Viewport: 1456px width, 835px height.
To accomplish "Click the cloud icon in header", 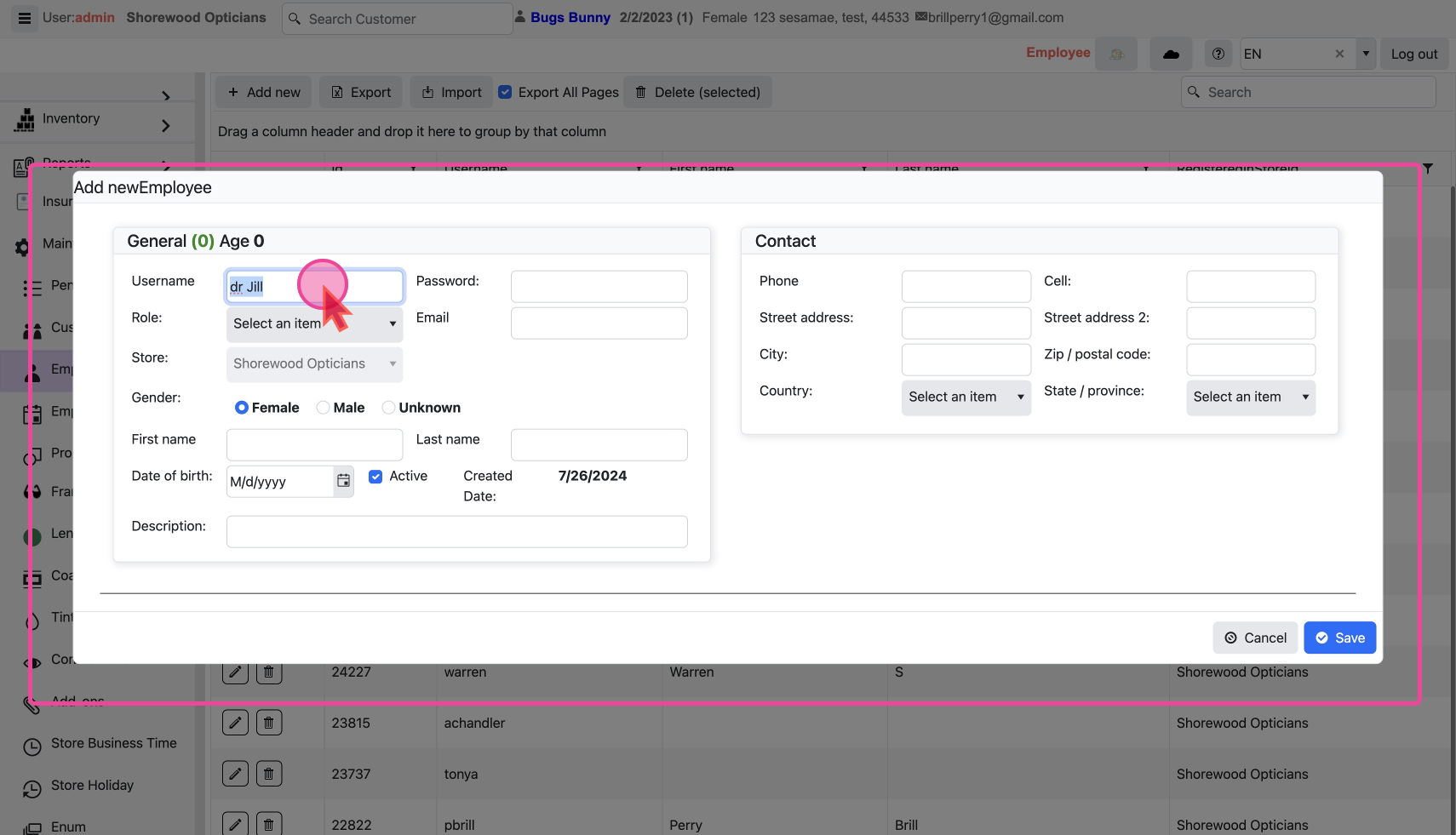I will click(x=1171, y=54).
